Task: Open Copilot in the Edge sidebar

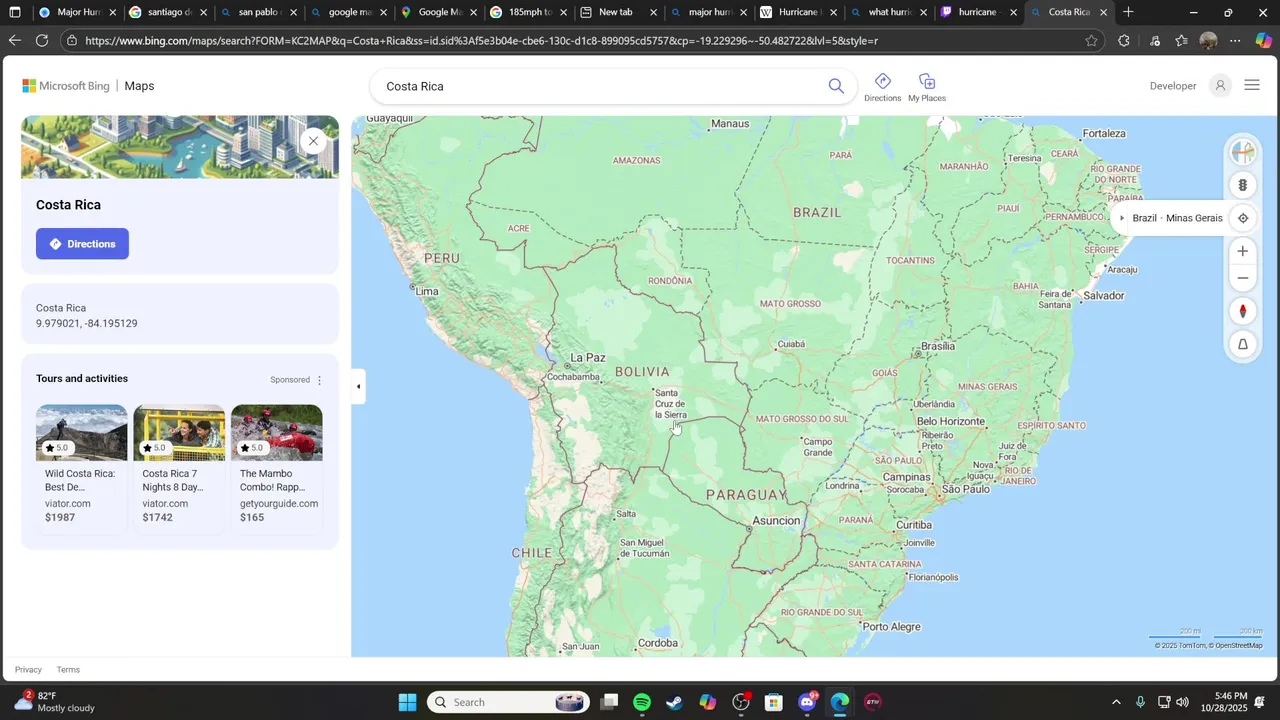Action: pyautogui.click(x=1263, y=41)
